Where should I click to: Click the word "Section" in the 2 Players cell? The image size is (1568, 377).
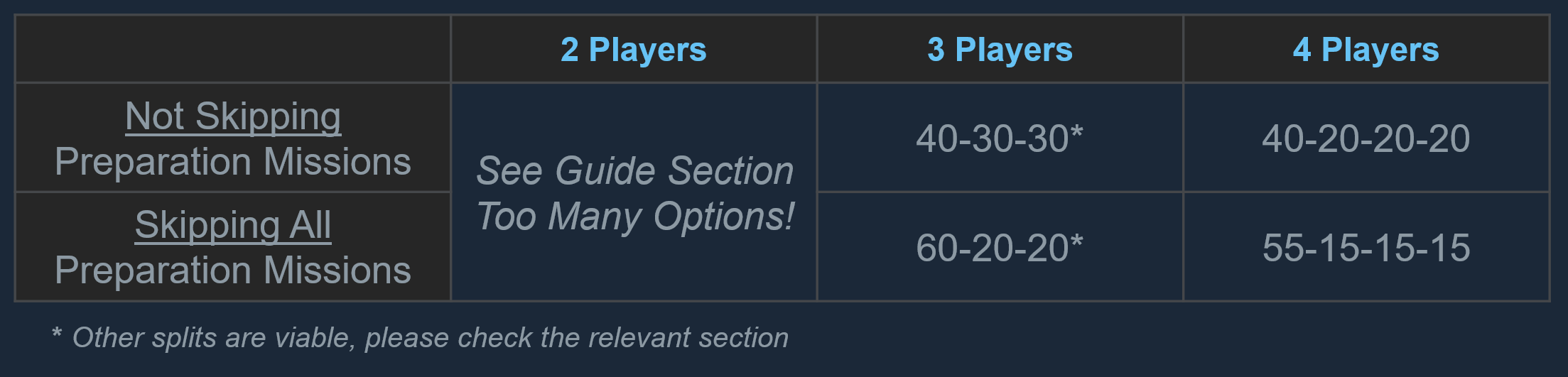[x=730, y=171]
